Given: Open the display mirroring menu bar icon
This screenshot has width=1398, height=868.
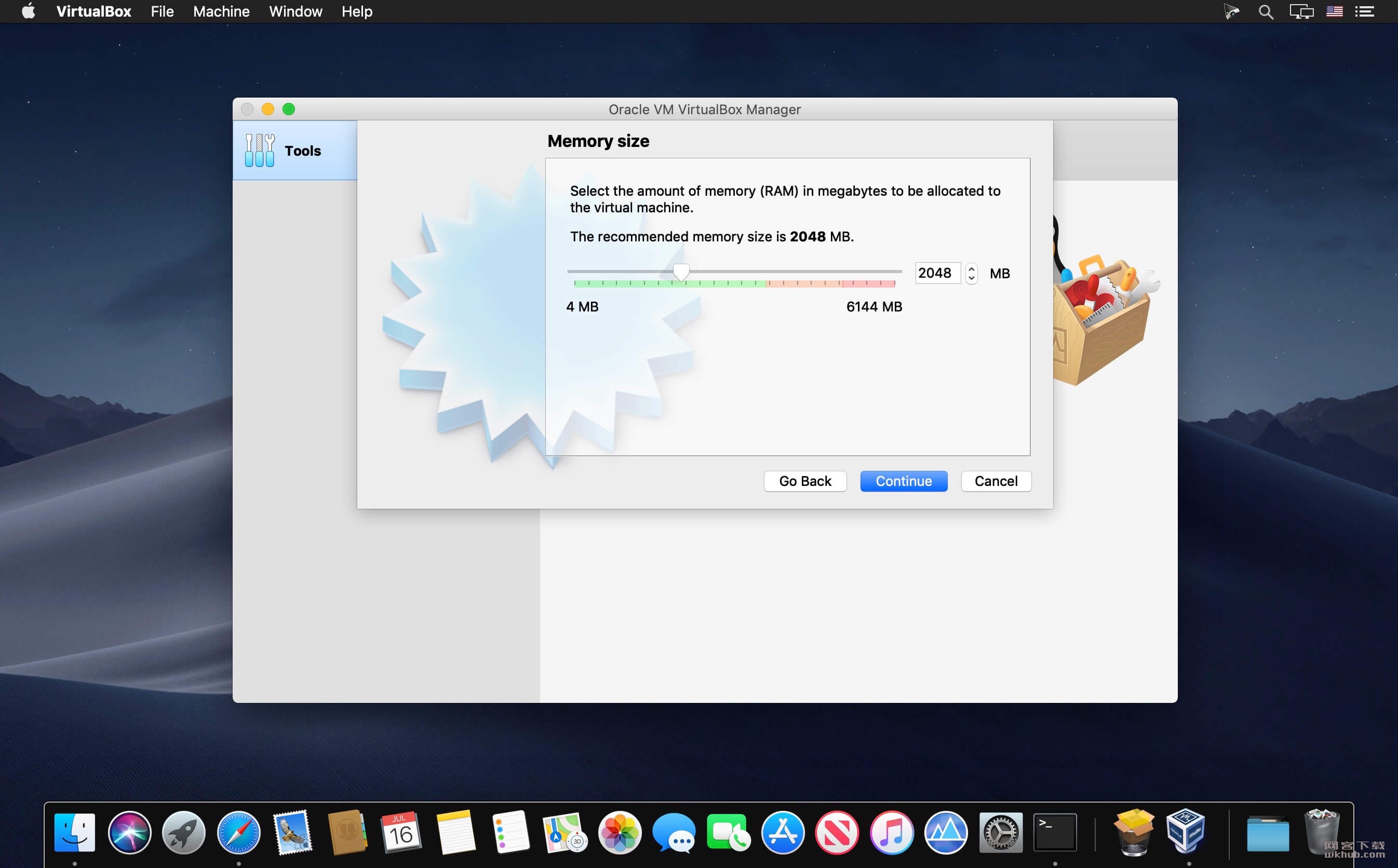Looking at the screenshot, I should click(x=1301, y=11).
